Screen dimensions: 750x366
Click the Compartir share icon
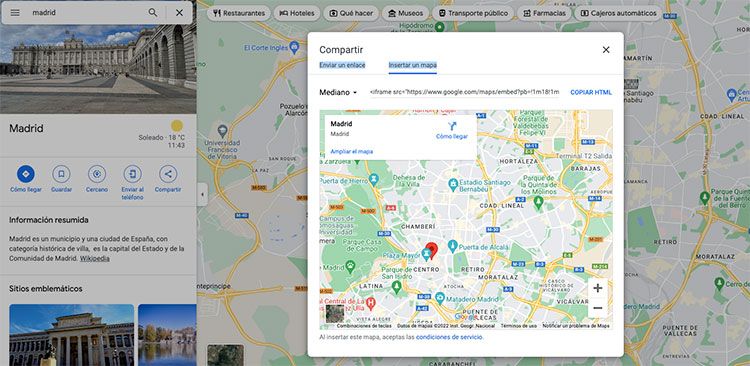pos(168,174)
